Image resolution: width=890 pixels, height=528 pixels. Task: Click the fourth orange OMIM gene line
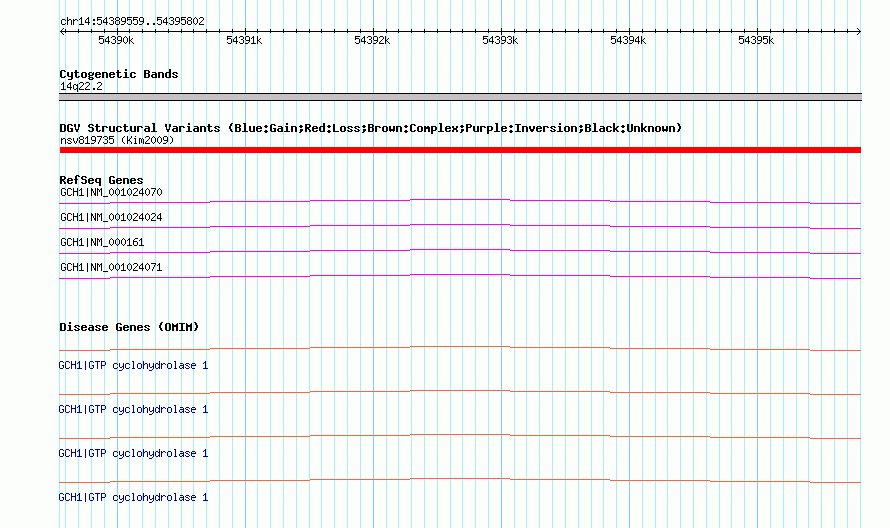click(x=460, y=479)
